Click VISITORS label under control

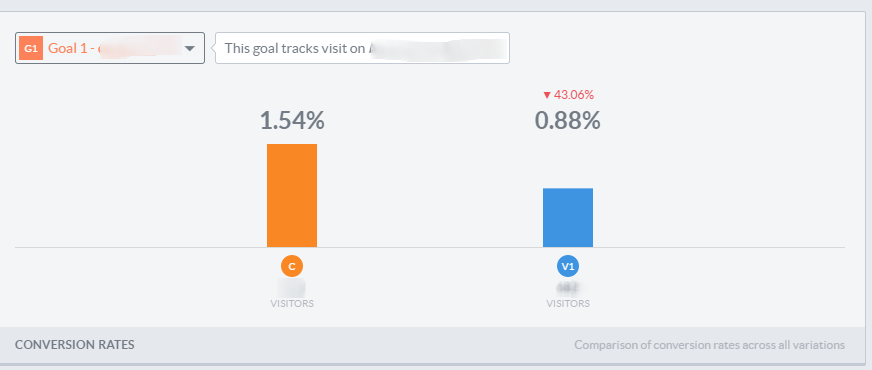coord(292,304)
